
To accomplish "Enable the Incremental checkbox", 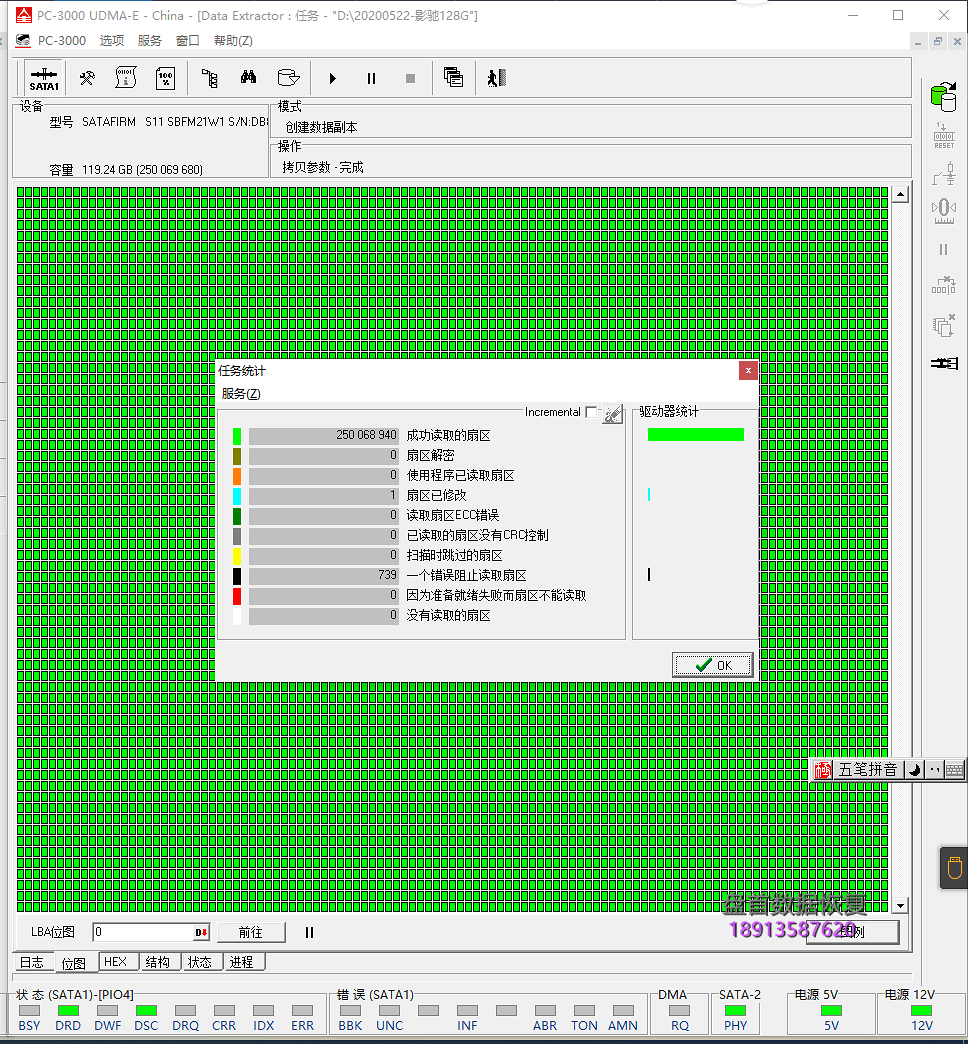I will coord(591,412).
